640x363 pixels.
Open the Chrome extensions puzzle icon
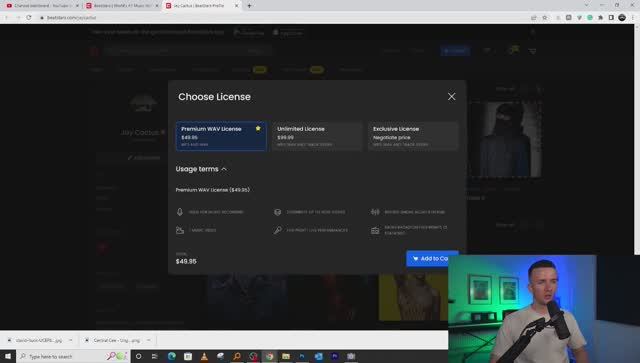click(x=600, y=18)
